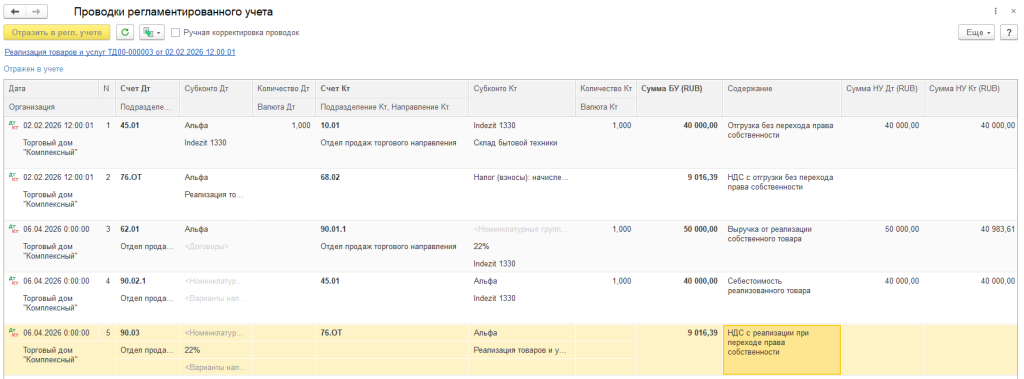Click the Дт/Кт icon in row 1

[x=13, y=125]
